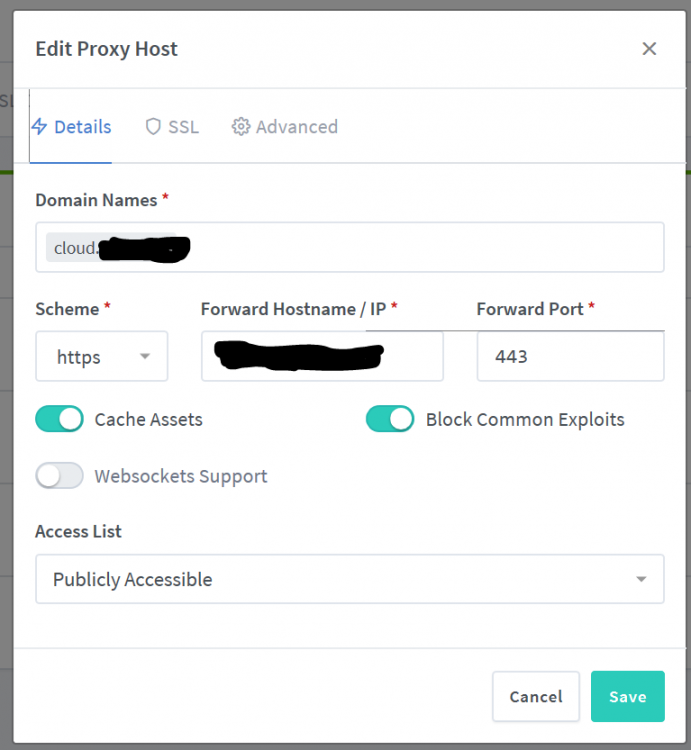Focus the Forward Port field showing 443
Screen dimensions: 691x750
coord(570,356)
